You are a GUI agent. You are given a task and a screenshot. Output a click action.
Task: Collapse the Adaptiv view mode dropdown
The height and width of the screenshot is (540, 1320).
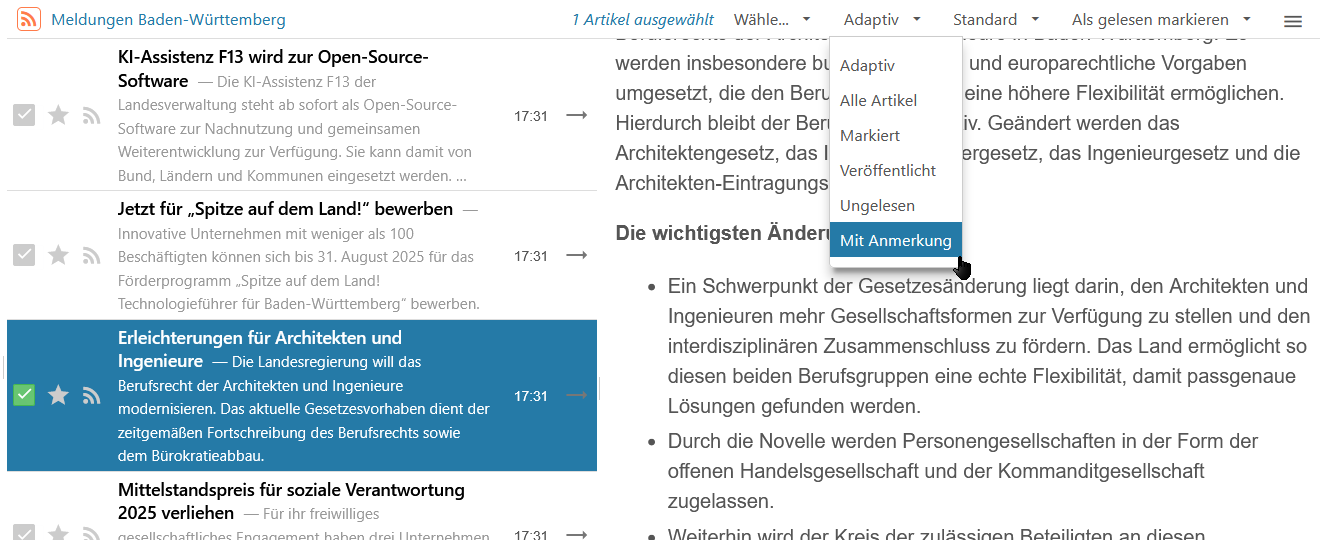882,20
